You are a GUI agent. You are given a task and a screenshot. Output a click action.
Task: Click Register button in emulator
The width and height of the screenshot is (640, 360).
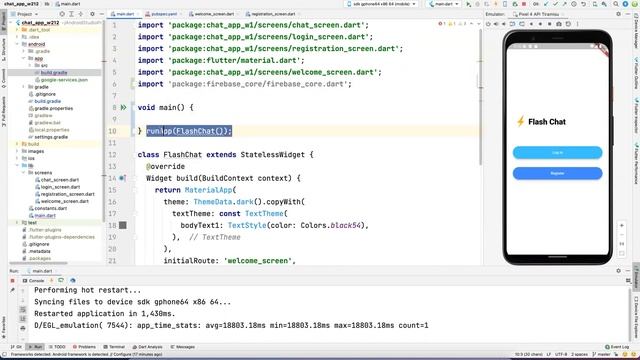557,173
